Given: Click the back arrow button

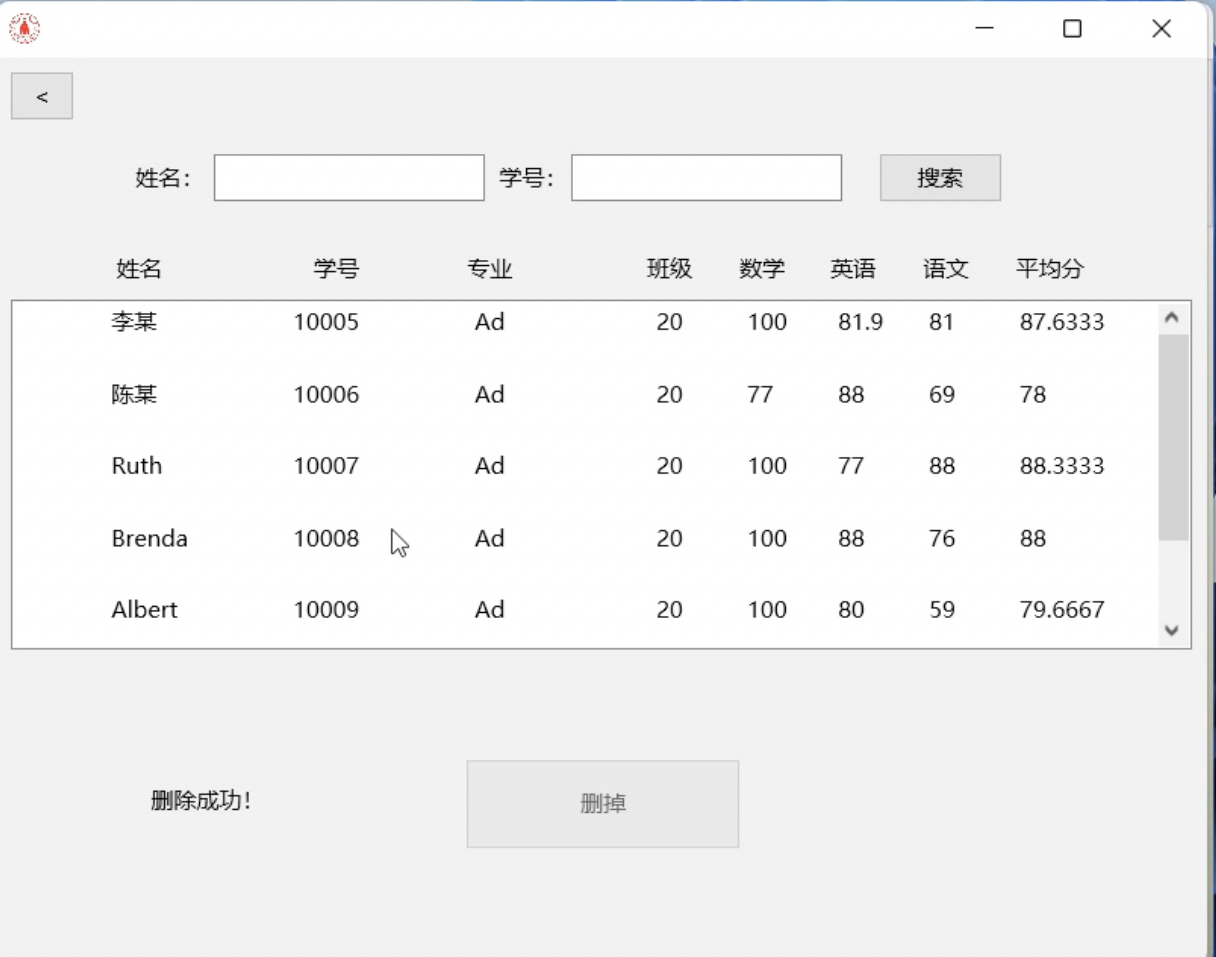Looking at the screenshot, I should coord(42,97).
